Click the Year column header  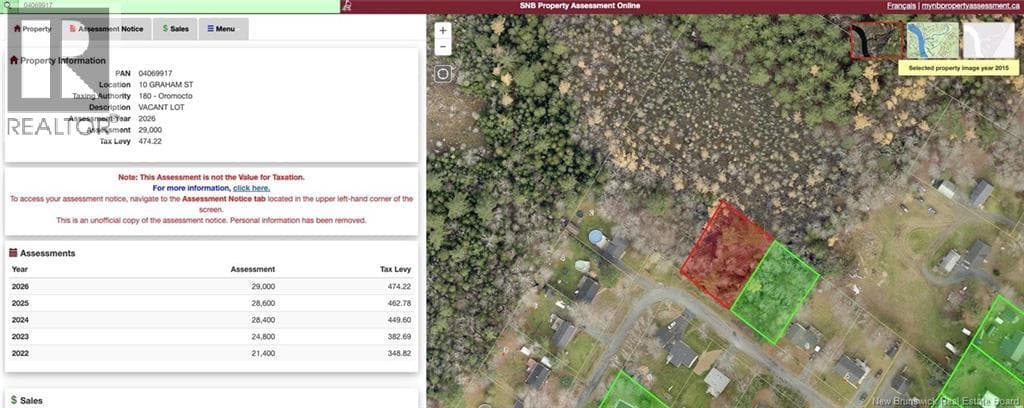[20, 269]
